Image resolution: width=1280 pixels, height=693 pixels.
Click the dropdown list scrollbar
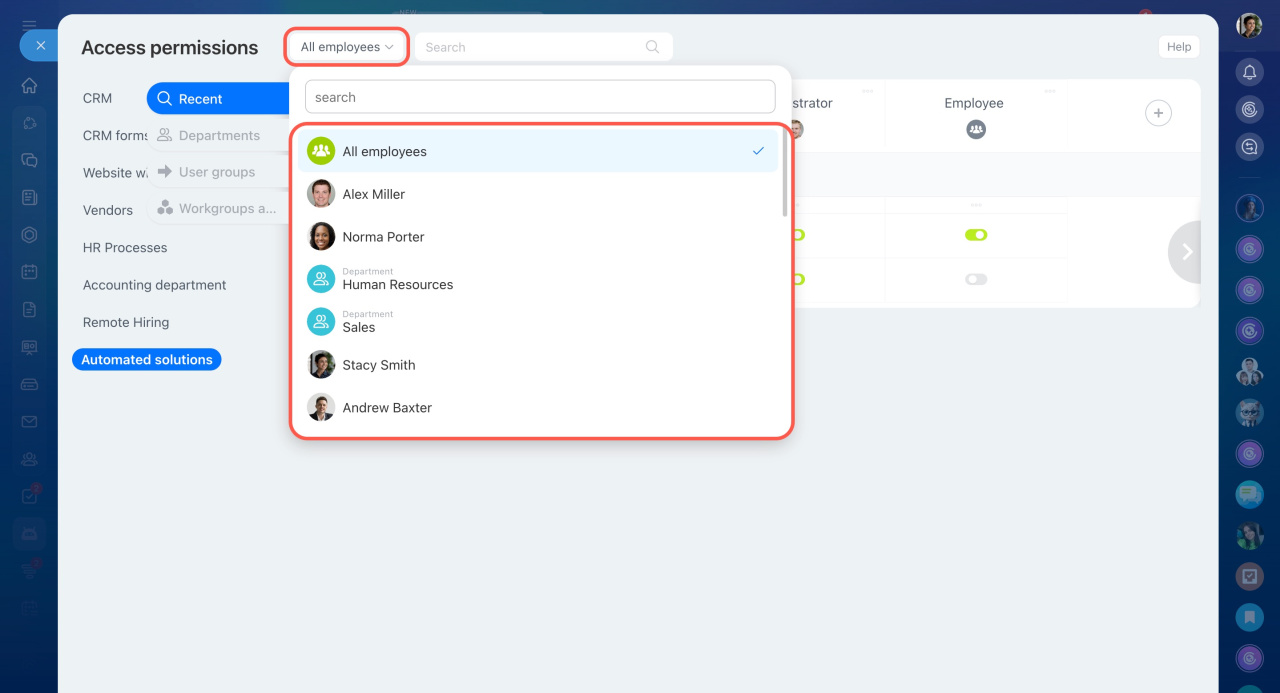click(x=785, y=175)
